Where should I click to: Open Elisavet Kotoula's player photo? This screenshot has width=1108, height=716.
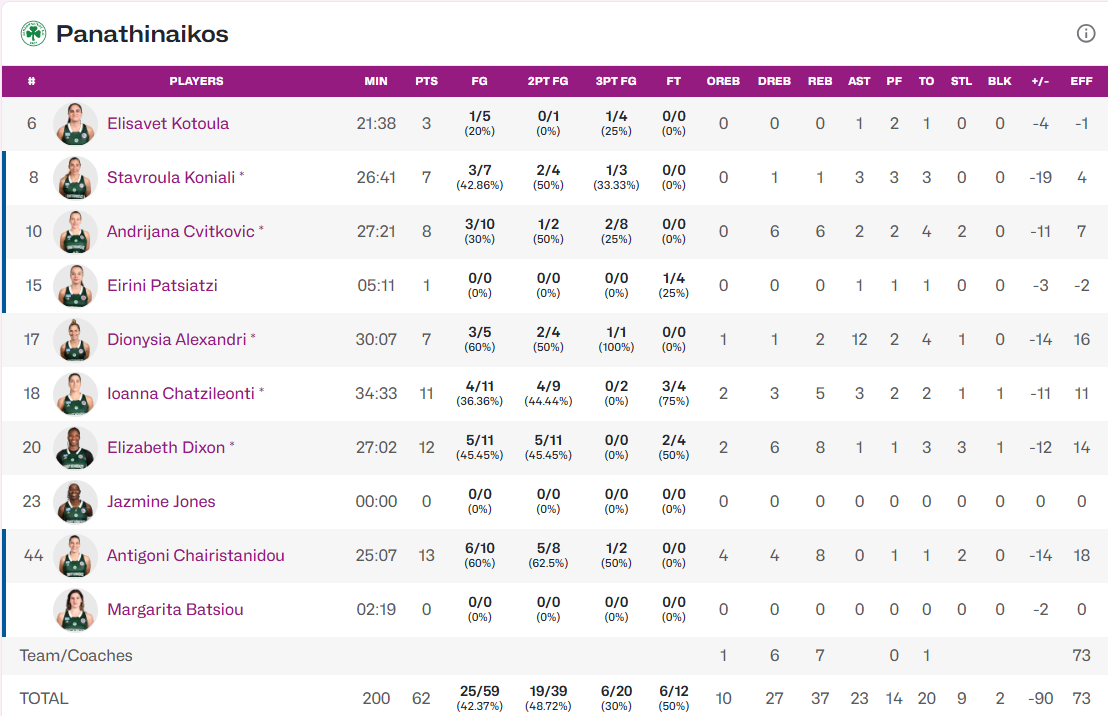point(75,124)
